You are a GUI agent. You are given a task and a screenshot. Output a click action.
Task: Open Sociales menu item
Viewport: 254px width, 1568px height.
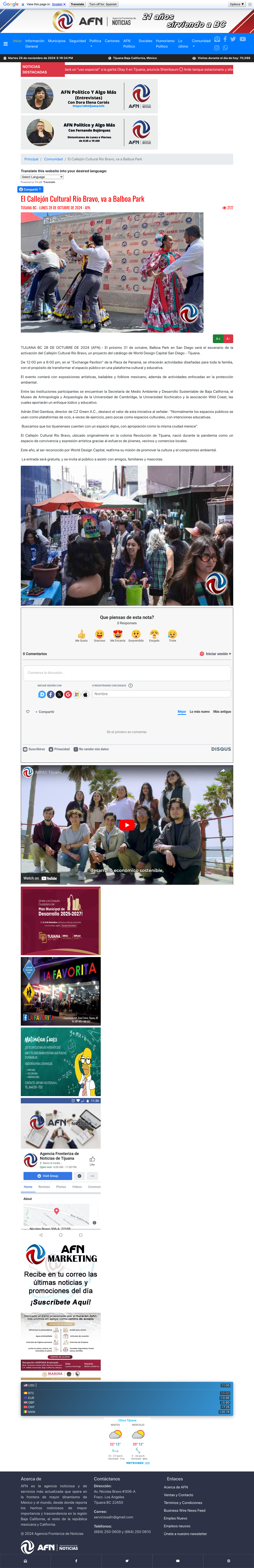pyautogui.click(x=145, y=41)
